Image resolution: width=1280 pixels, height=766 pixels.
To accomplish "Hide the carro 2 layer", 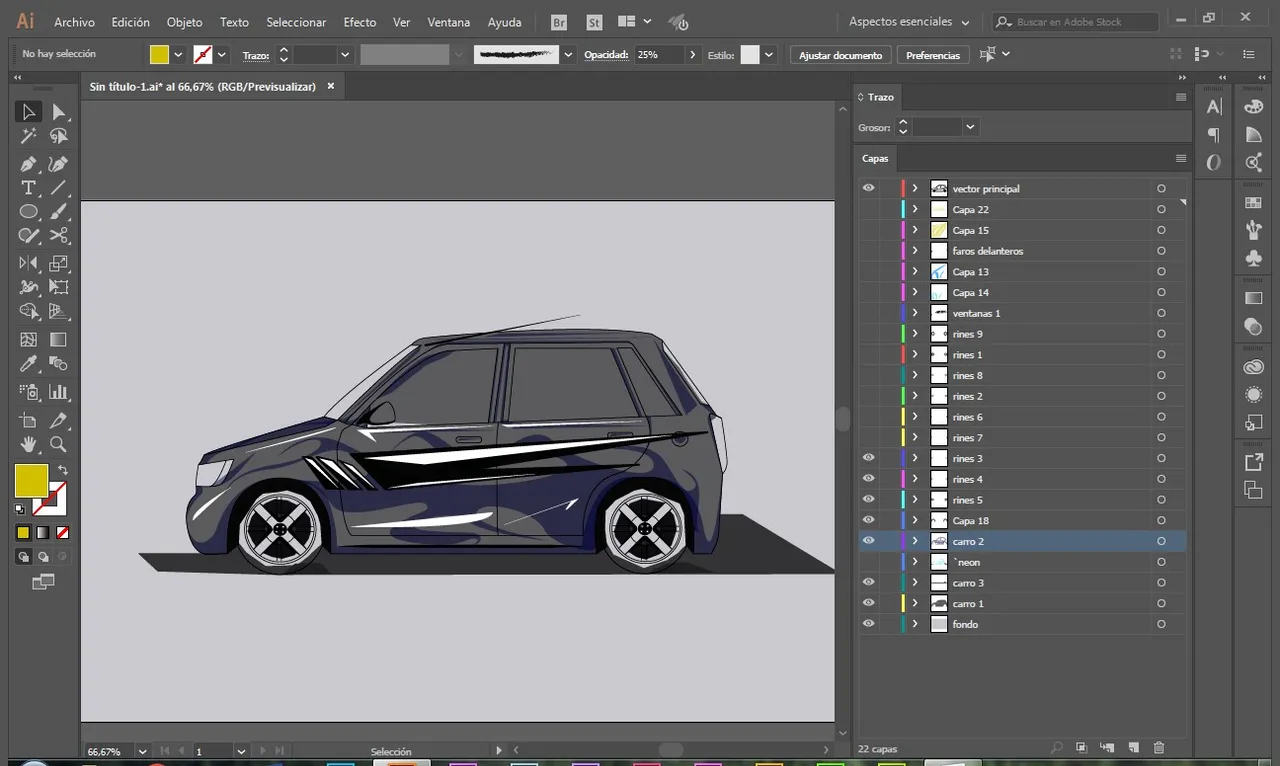I will [868, 541].
